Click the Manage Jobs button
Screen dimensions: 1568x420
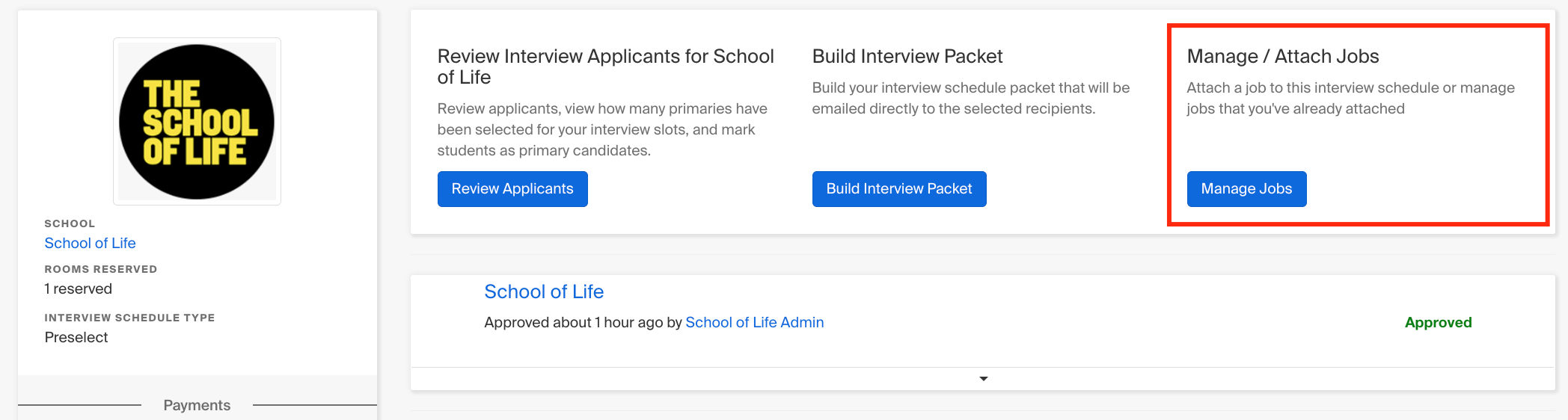(x=1246, y=189)
